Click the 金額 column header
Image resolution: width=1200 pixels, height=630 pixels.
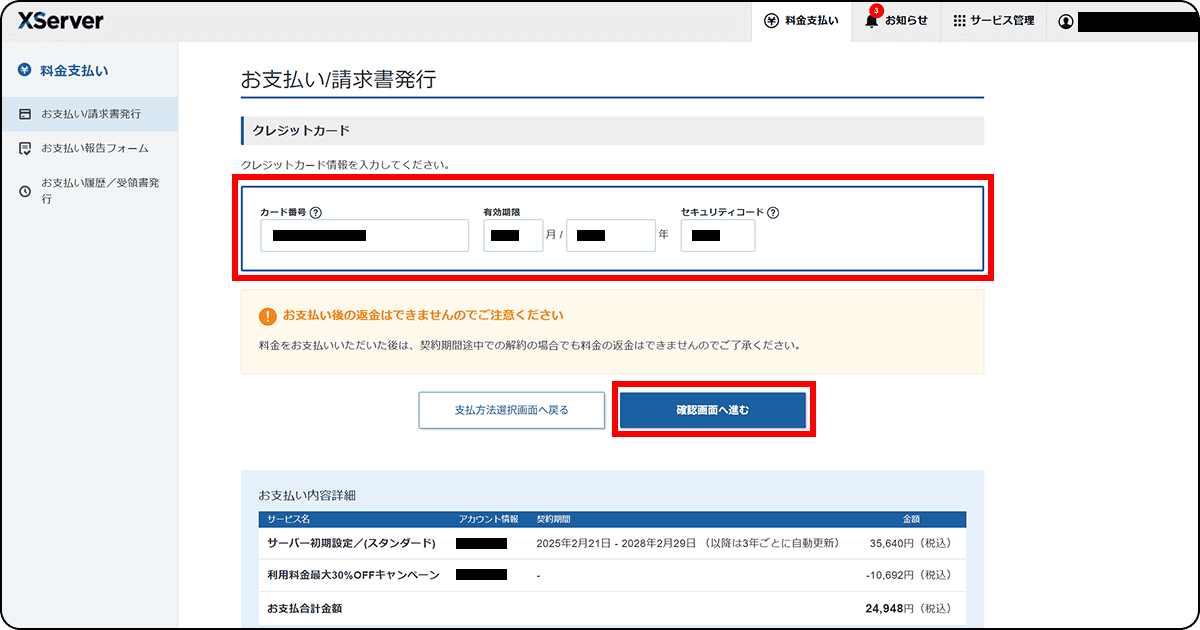coord(910,519)
